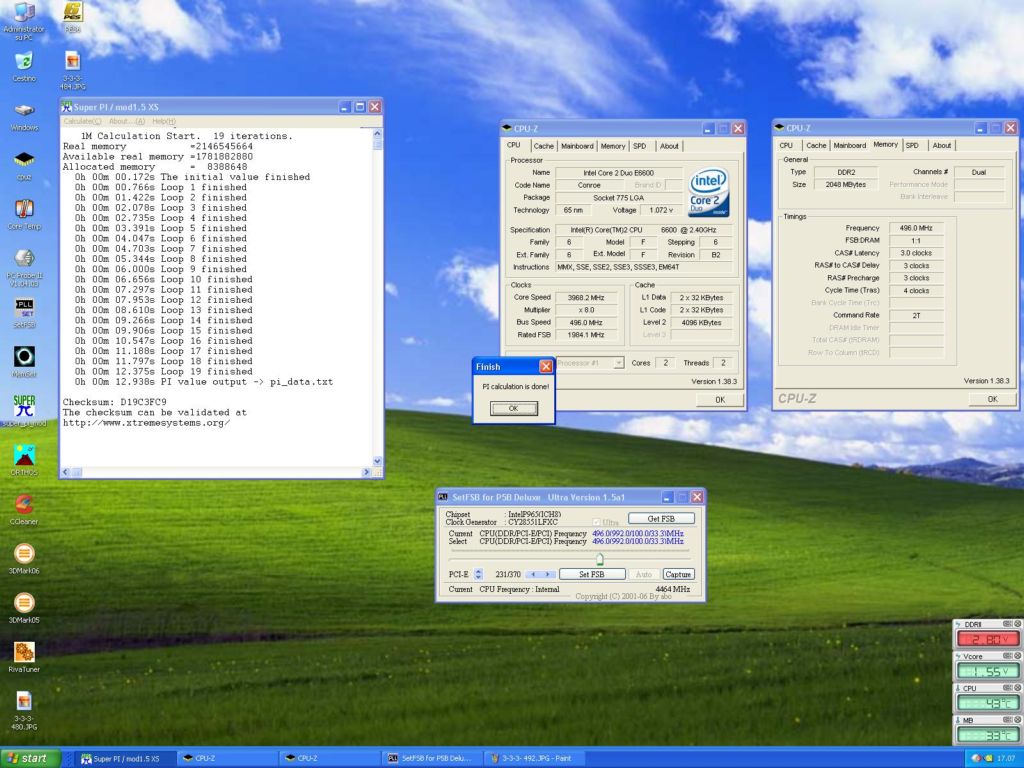Switch to SetFSB taskbar button
This screenshot has height=768, width=1024.
(433, 758)
